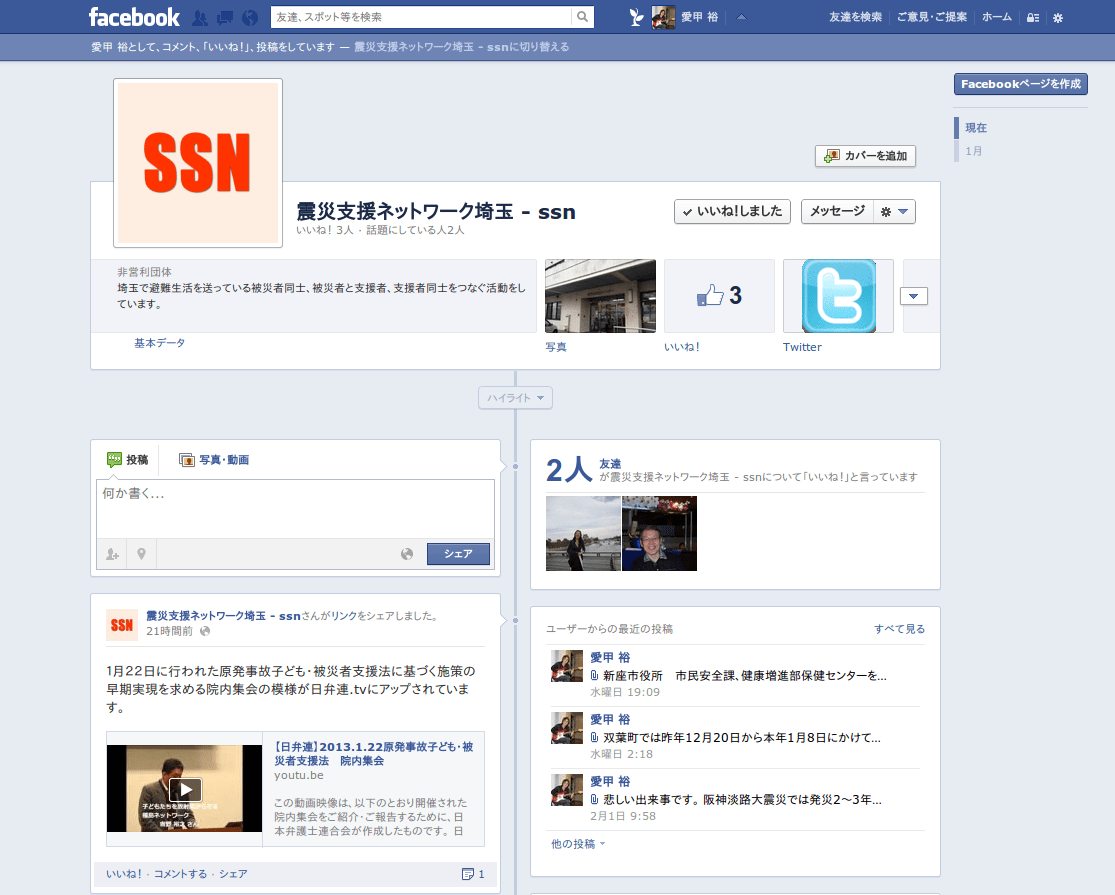Screen dimensions: 1115x895
Task: Focus the search field for friends and spots
Action: pyautogui.click(x=421, y=17)
